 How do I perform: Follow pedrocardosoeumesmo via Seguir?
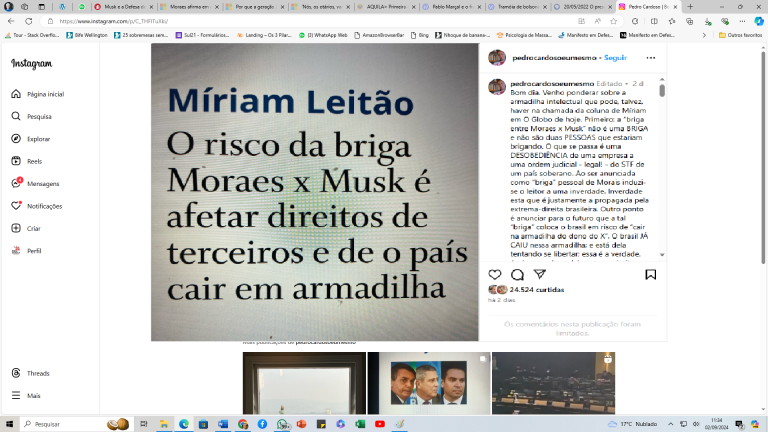coord(615,58)
